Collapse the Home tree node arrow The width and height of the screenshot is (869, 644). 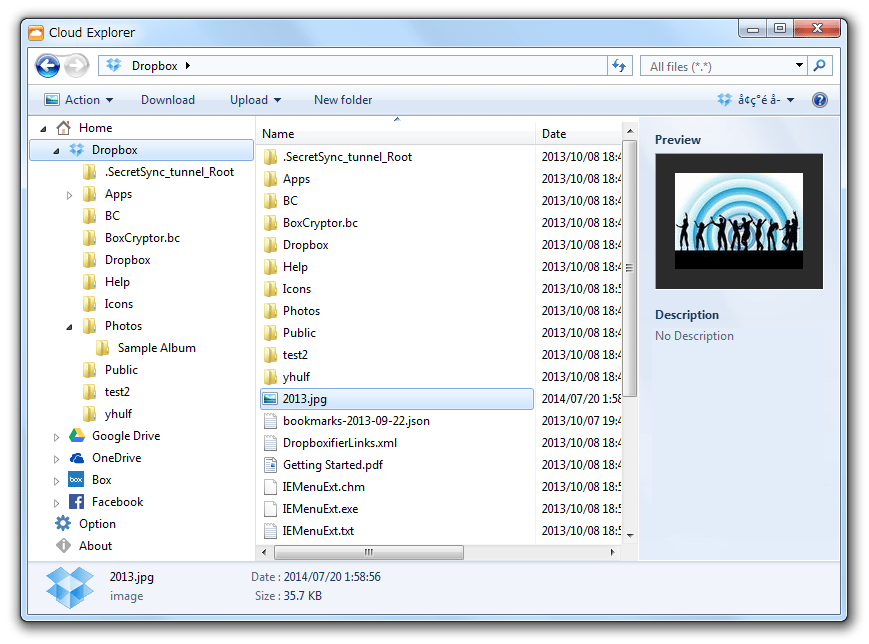(43, 129)
